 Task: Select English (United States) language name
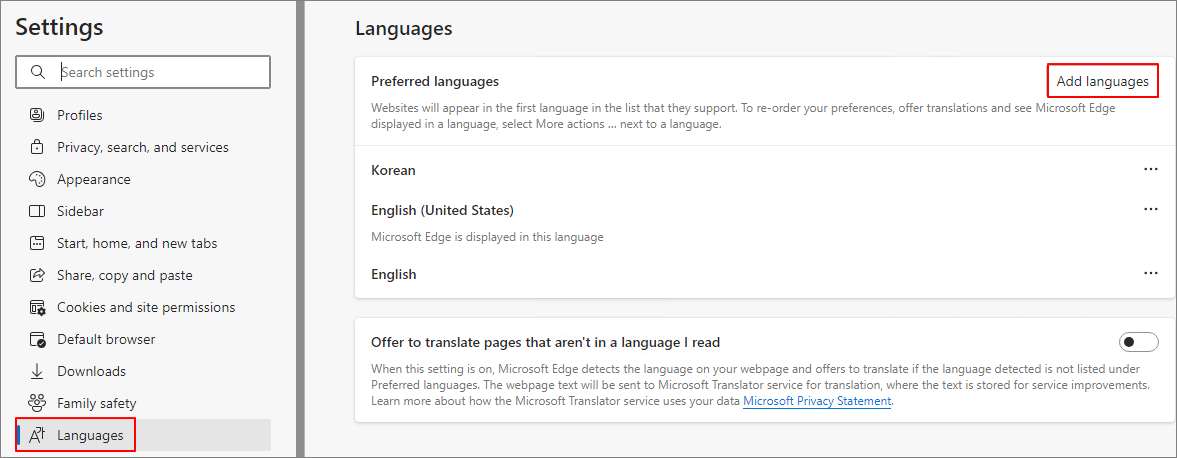tap(442, 210)
